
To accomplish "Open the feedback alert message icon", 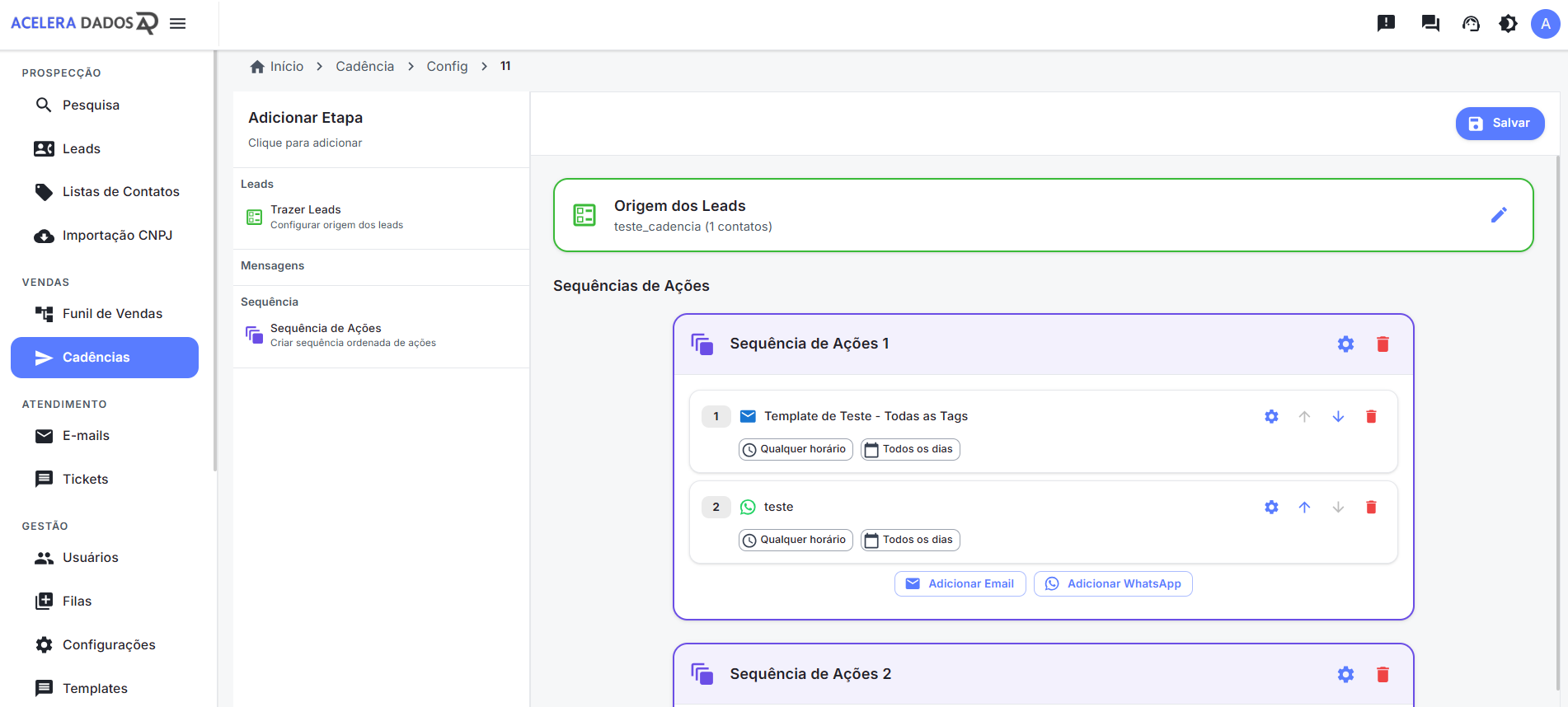I will 1386,24.
